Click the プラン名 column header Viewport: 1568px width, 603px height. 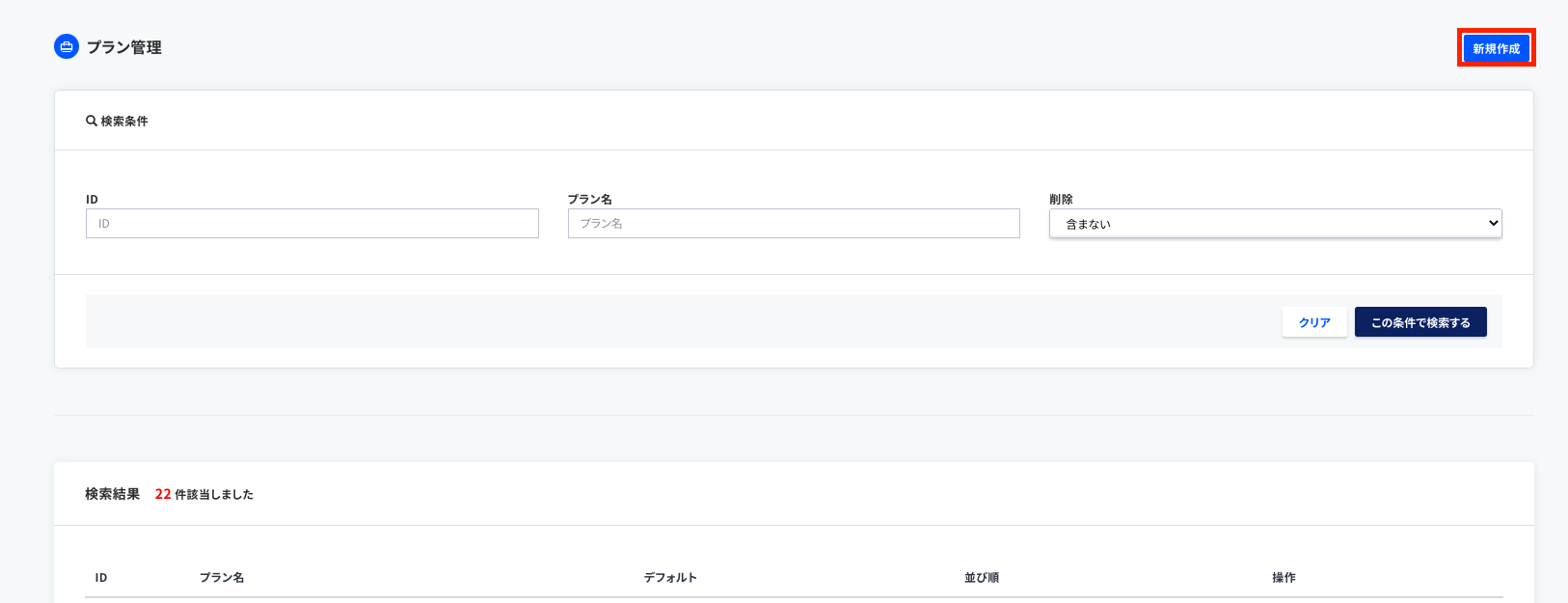[x=222, y=577]
